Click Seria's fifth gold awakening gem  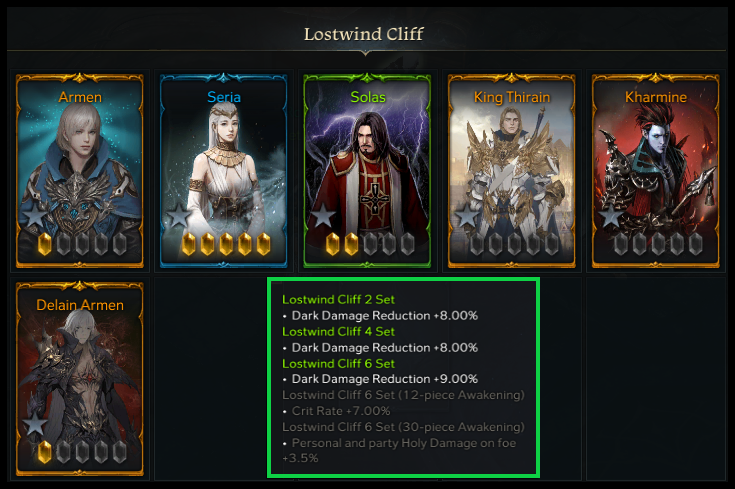(263, 244)
